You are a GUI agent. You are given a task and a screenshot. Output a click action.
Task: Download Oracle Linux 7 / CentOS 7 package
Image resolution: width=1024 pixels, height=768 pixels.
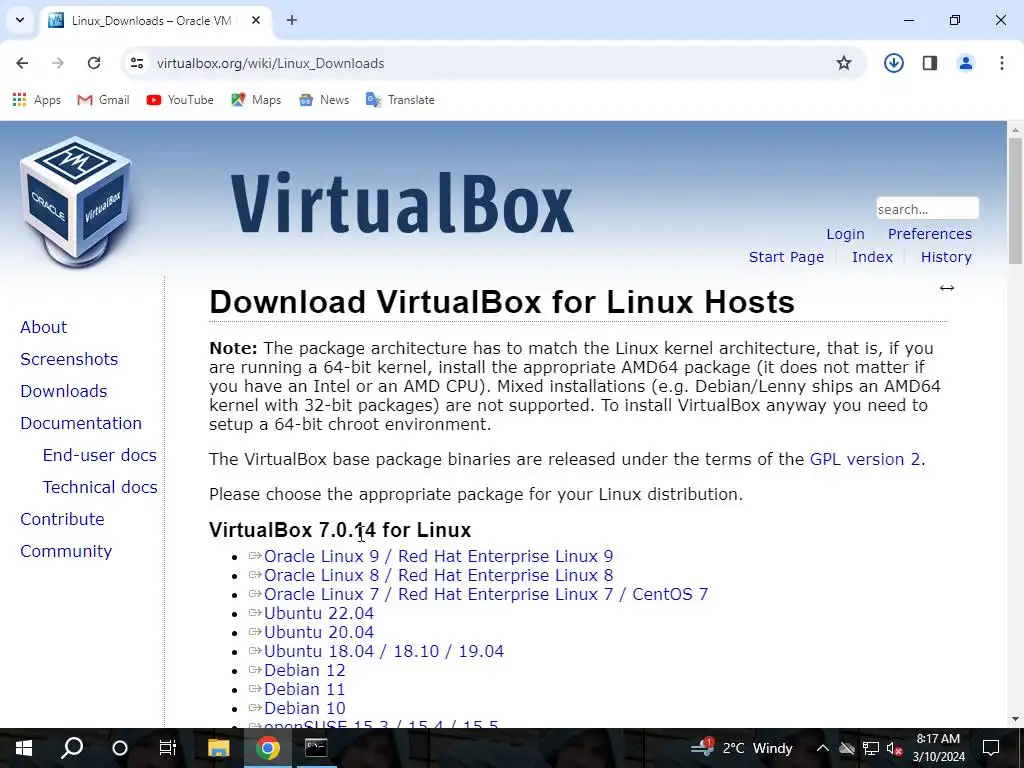[486, 594]
